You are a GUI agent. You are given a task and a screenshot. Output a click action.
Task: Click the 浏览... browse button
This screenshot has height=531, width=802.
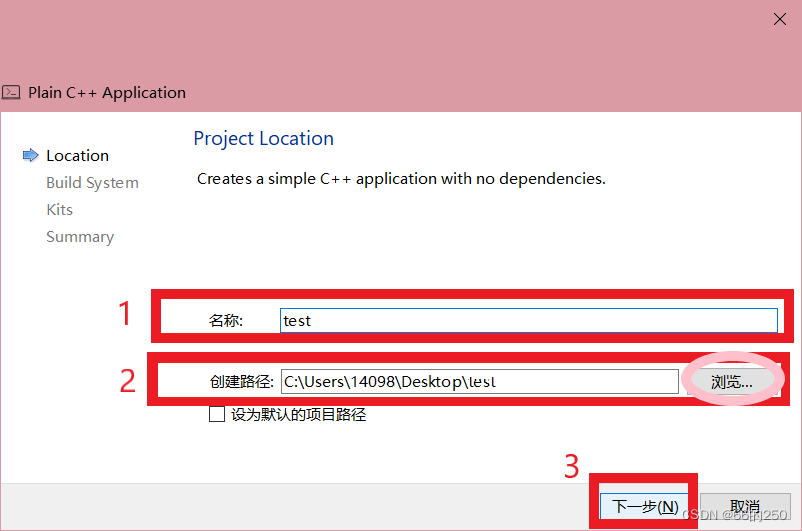(733, 382)
